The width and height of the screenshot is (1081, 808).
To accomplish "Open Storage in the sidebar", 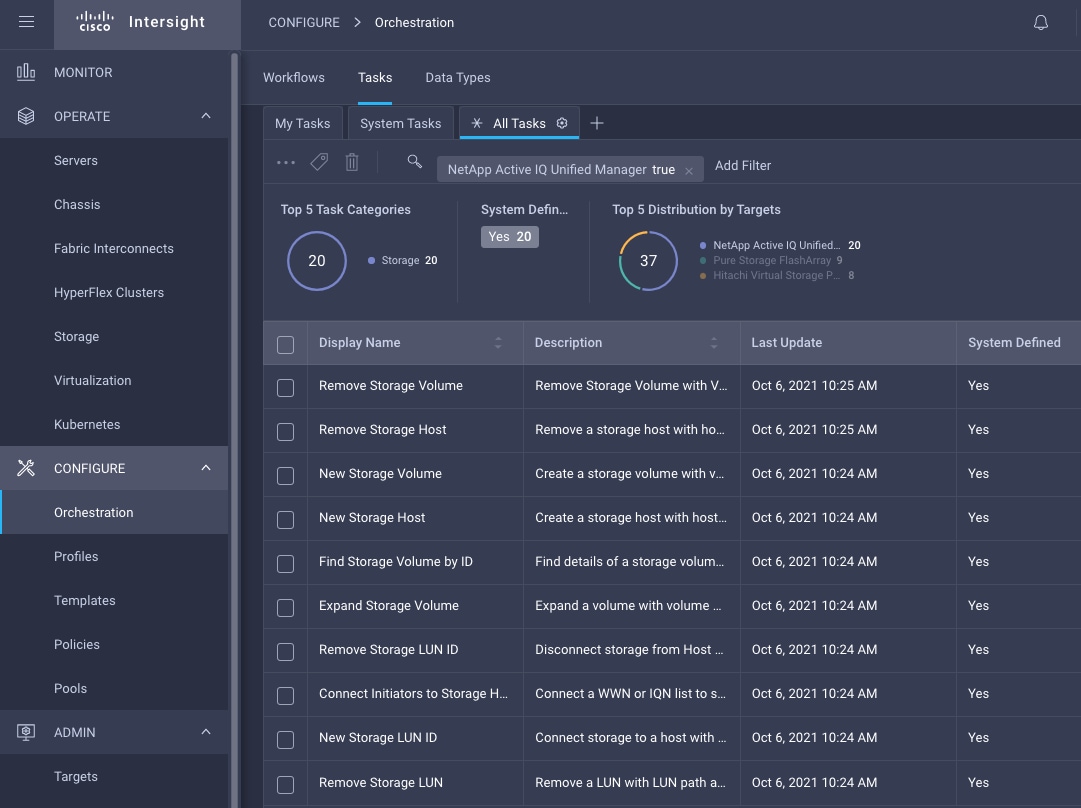I will click(77, 336).
